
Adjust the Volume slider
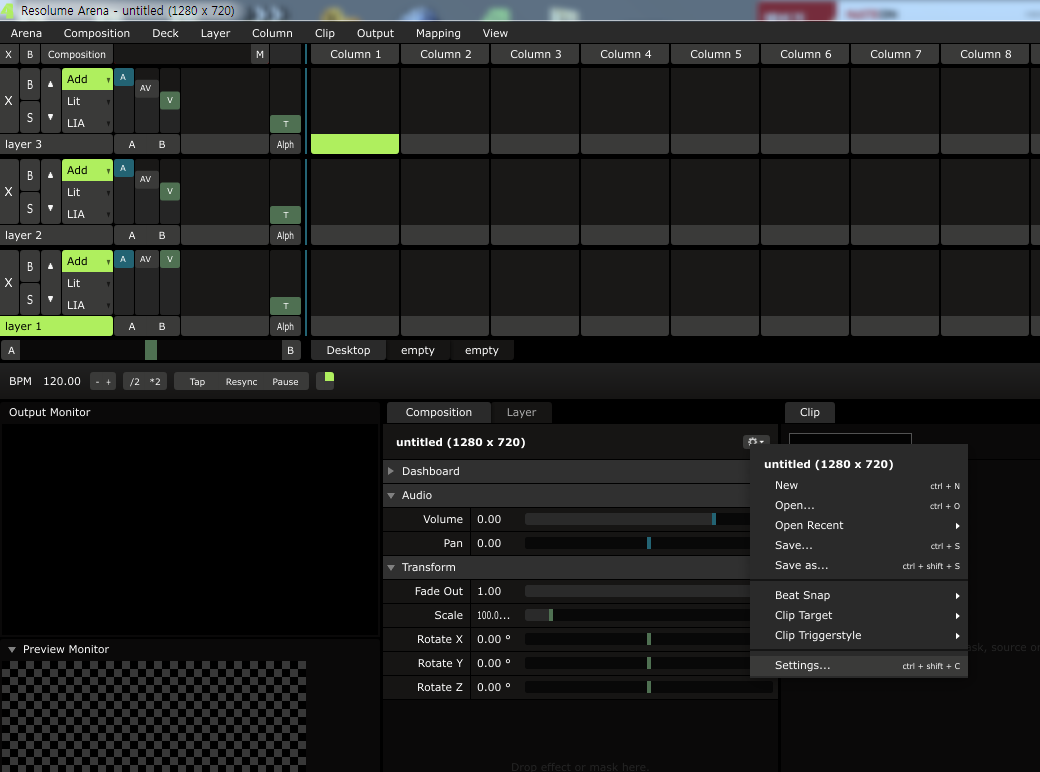click(637, 519)
